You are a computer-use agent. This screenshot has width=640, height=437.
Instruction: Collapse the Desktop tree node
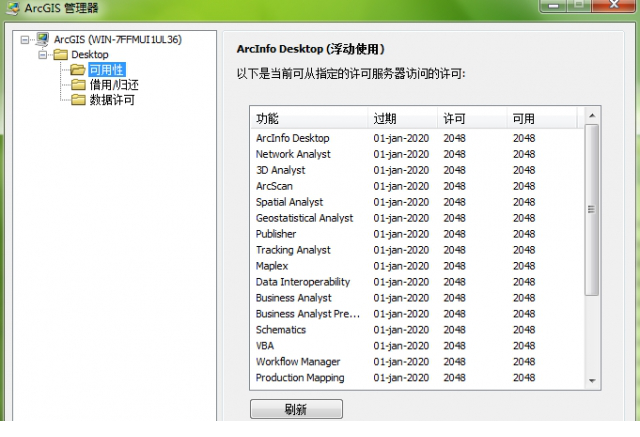(42, 55)
